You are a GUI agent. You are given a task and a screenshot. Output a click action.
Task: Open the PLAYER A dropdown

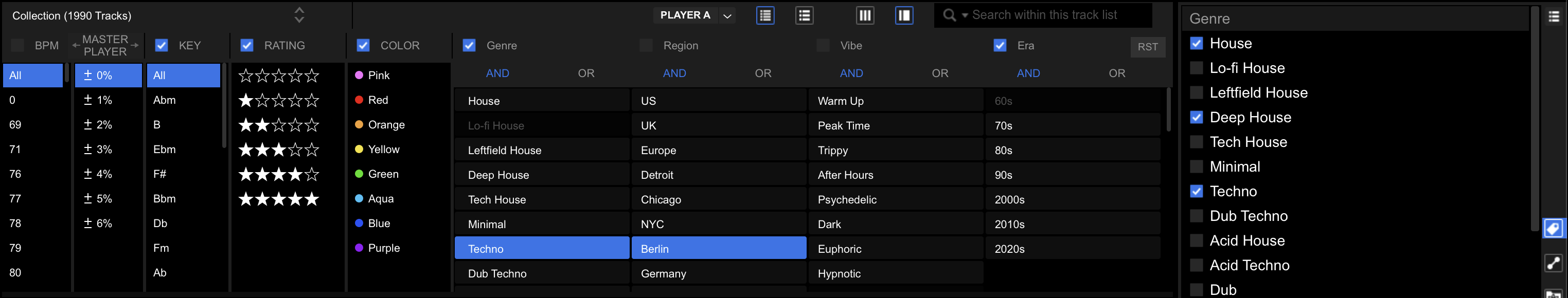[x=727, y=16]
